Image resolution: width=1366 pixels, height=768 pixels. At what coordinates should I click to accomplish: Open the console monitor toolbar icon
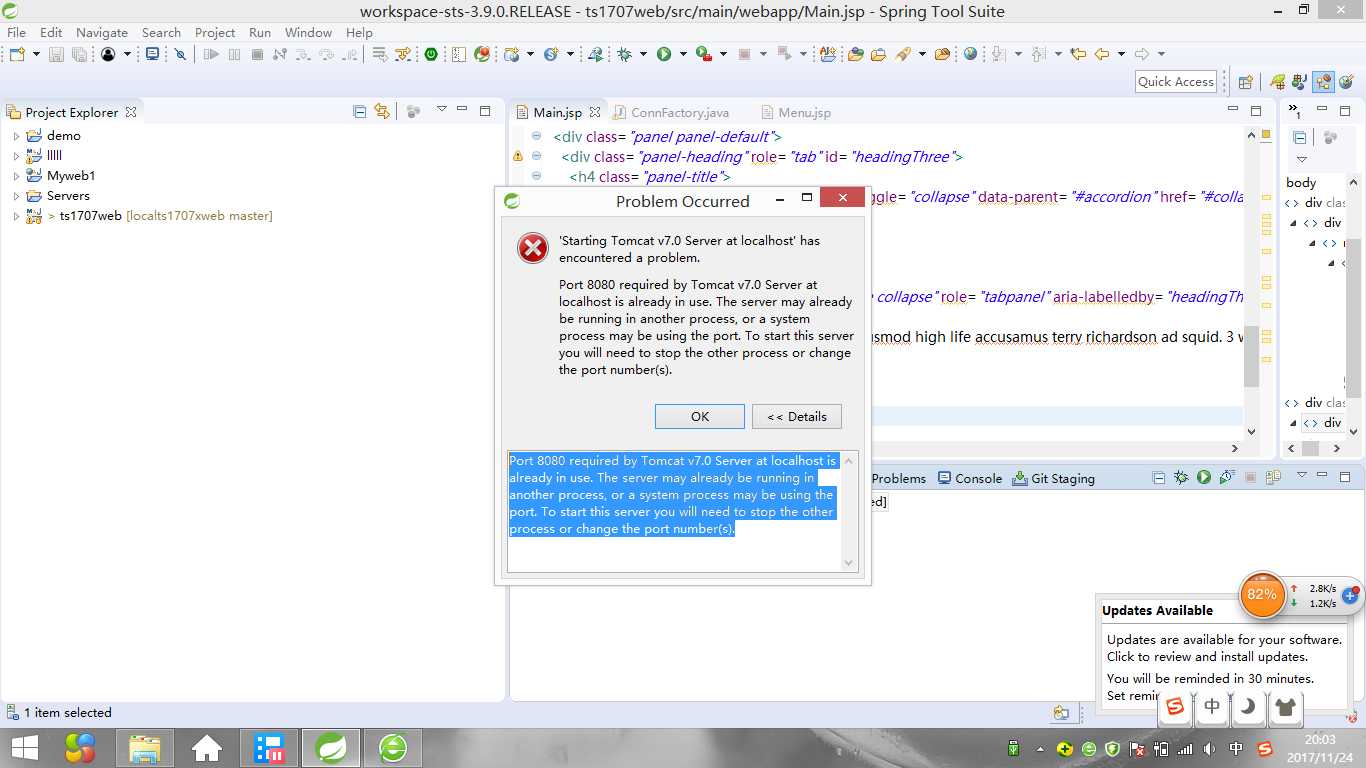(x=152, y=54)
